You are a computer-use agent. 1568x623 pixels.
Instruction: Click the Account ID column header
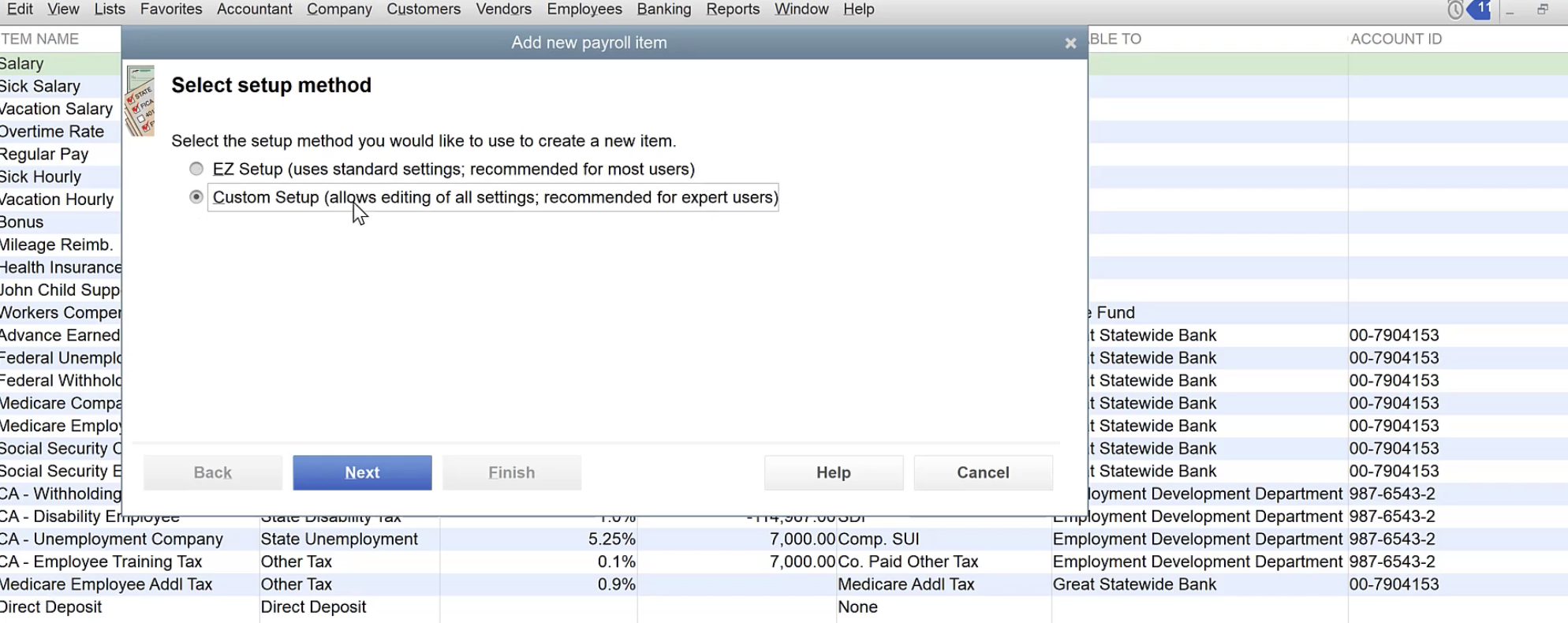click(1395, 39)
